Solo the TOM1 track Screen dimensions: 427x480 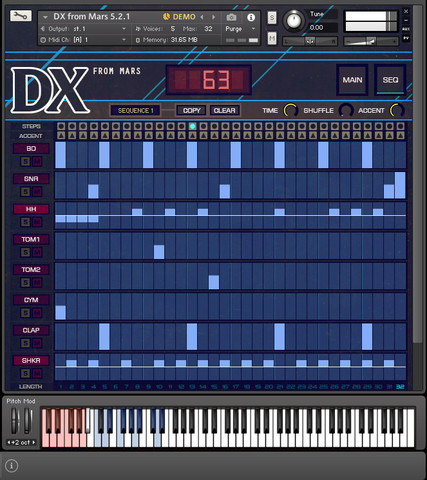pos(25,252)
